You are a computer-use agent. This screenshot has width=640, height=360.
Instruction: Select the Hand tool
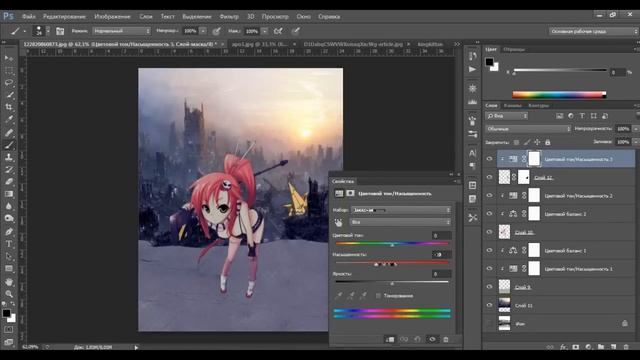click(x=9, y=282)
